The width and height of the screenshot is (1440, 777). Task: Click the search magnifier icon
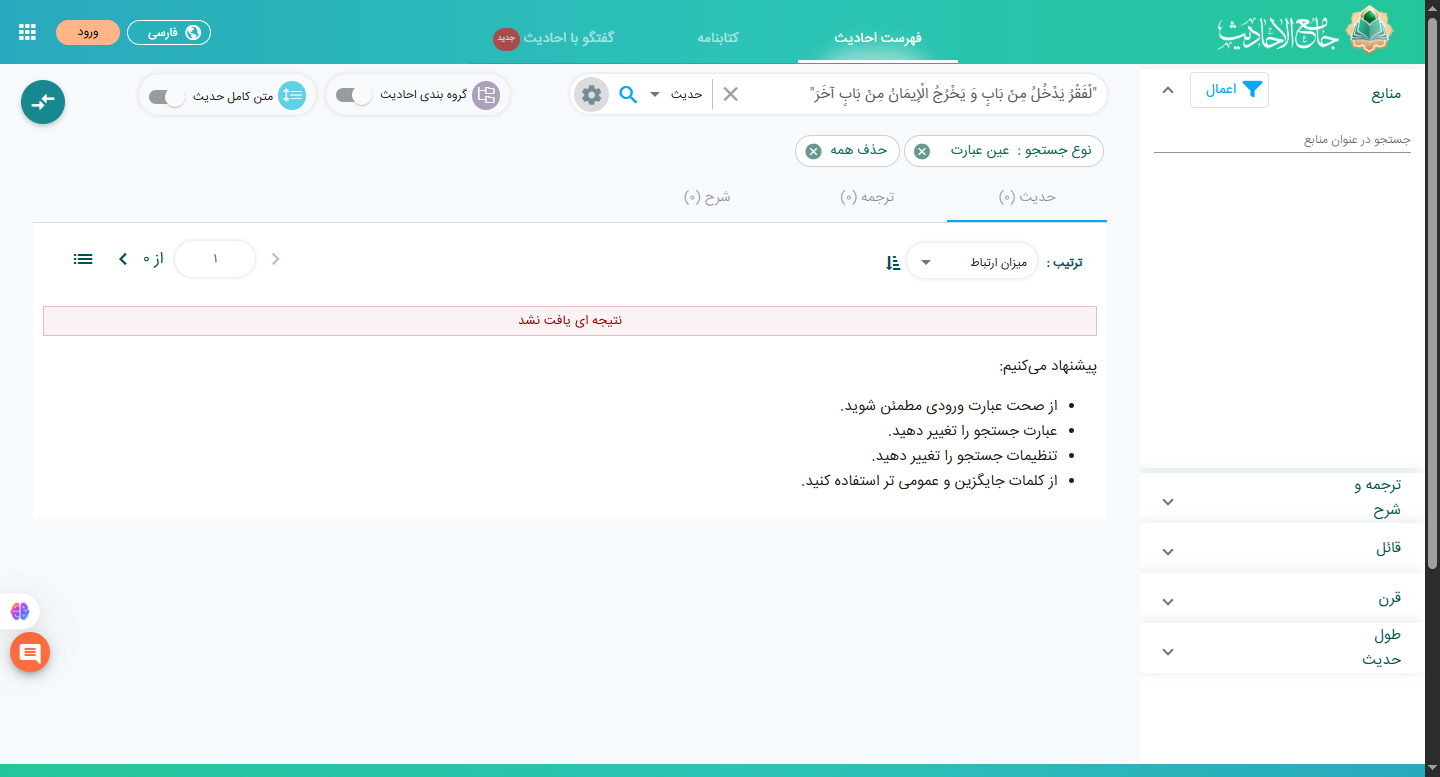[628, 94]
